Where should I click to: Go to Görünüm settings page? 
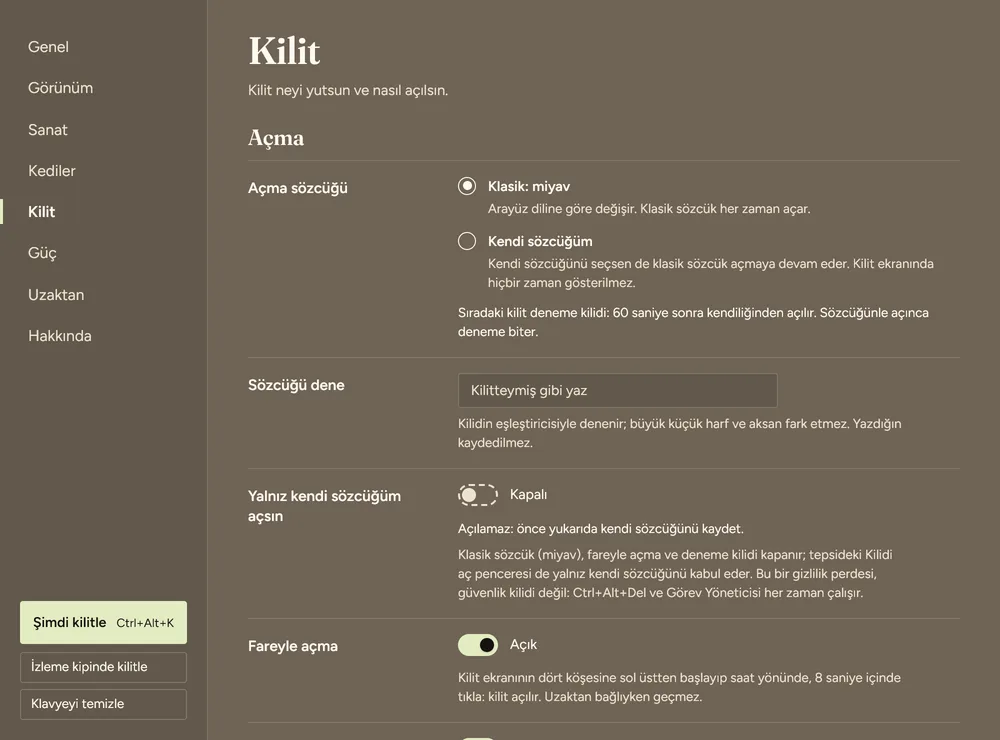(x=61, y=88)
